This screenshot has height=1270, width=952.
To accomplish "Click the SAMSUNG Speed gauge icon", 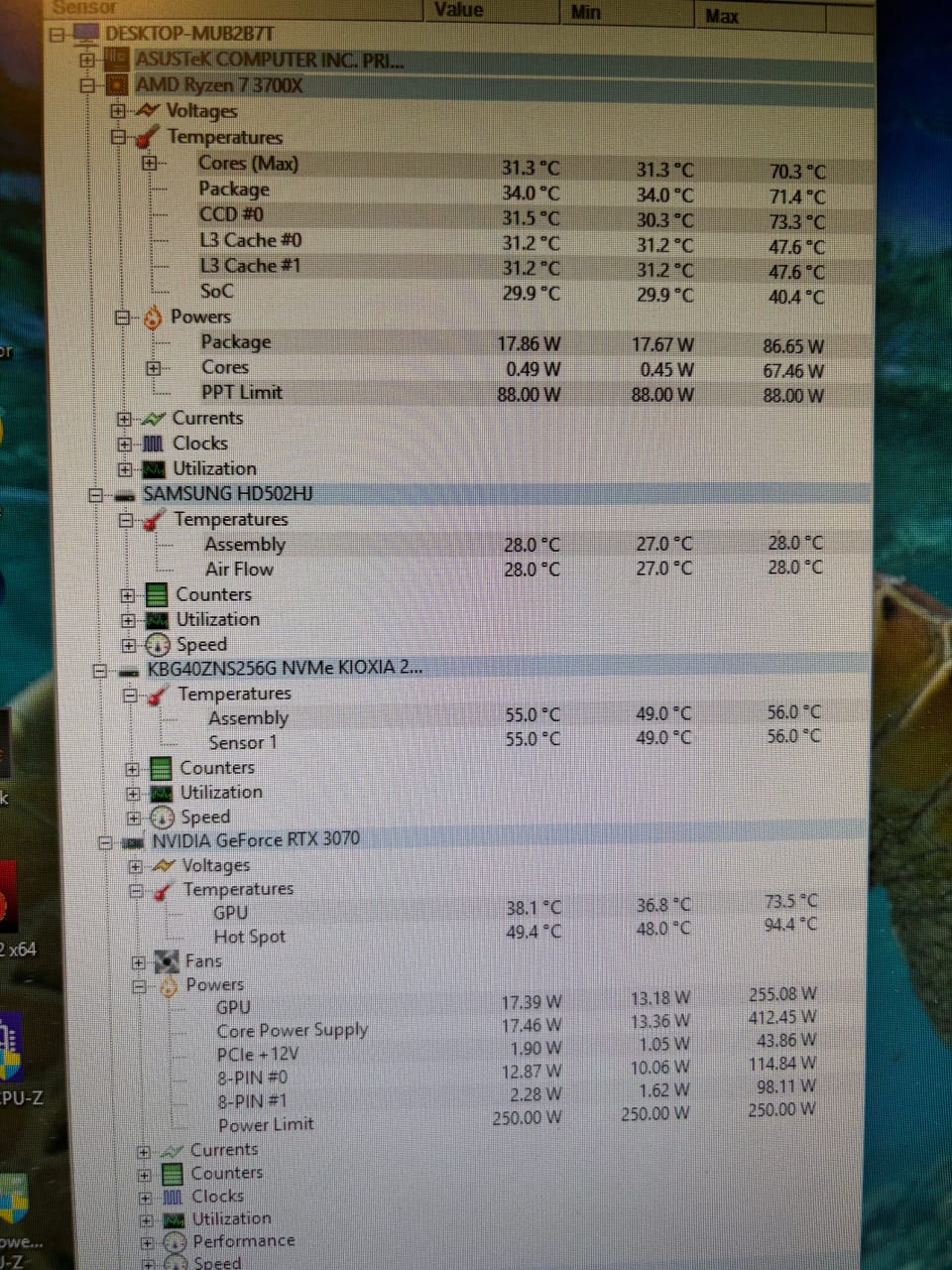I will point(158,645).
